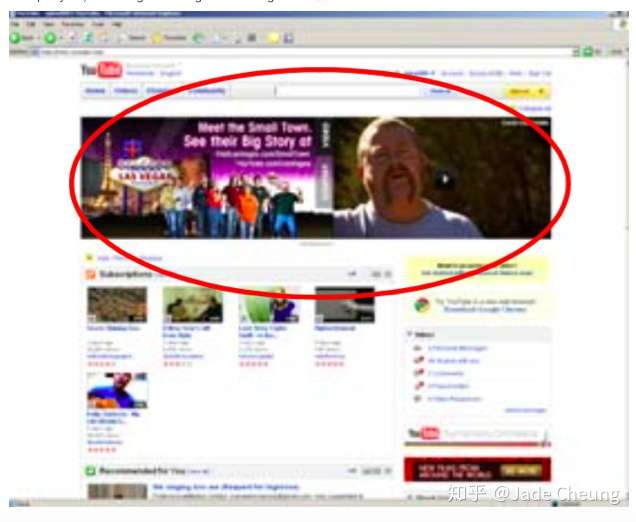
Task: Click the yellow Upload button
Action: tap(527, 92)
